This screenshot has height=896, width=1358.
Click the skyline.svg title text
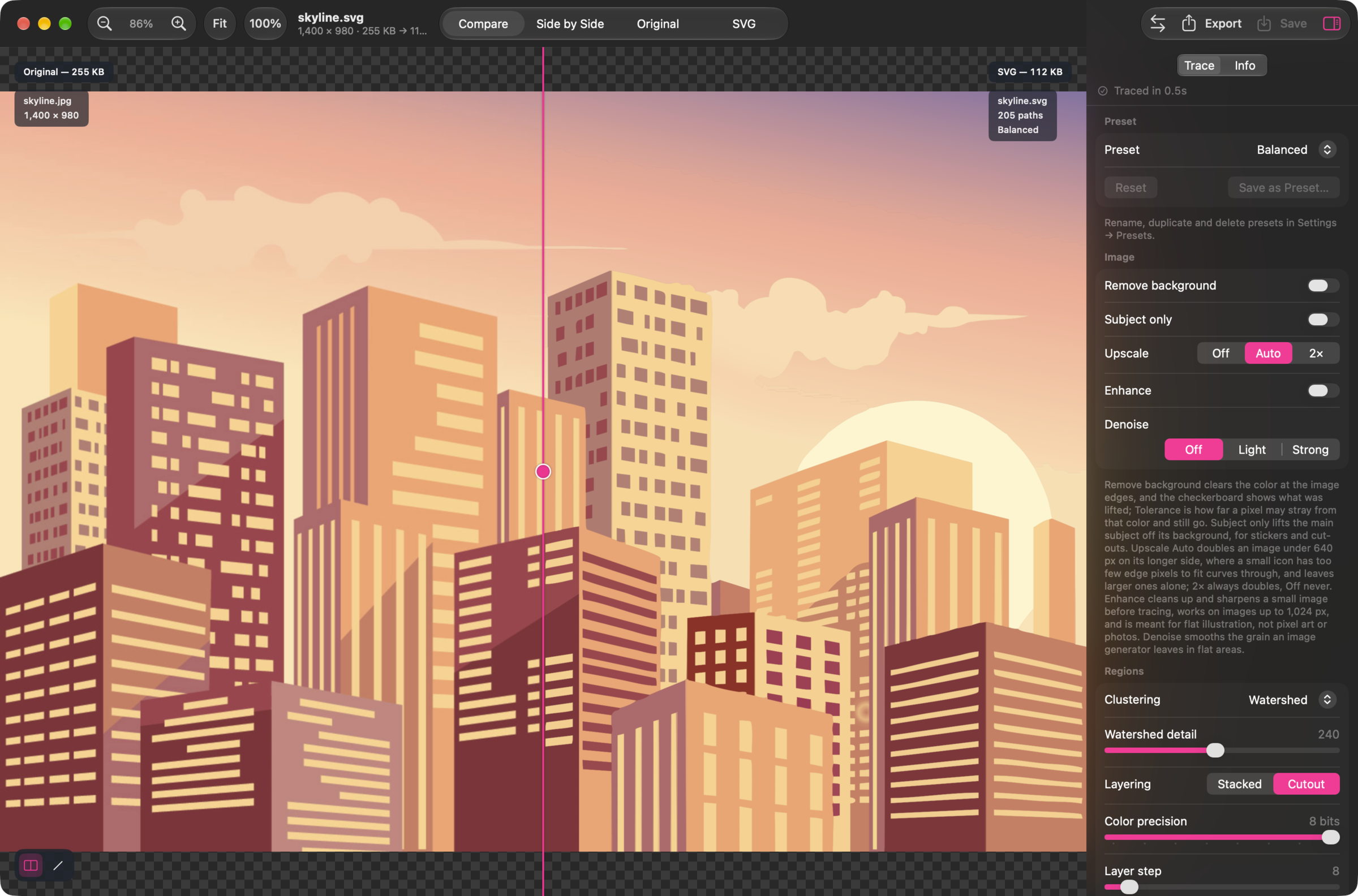(330, 17)
